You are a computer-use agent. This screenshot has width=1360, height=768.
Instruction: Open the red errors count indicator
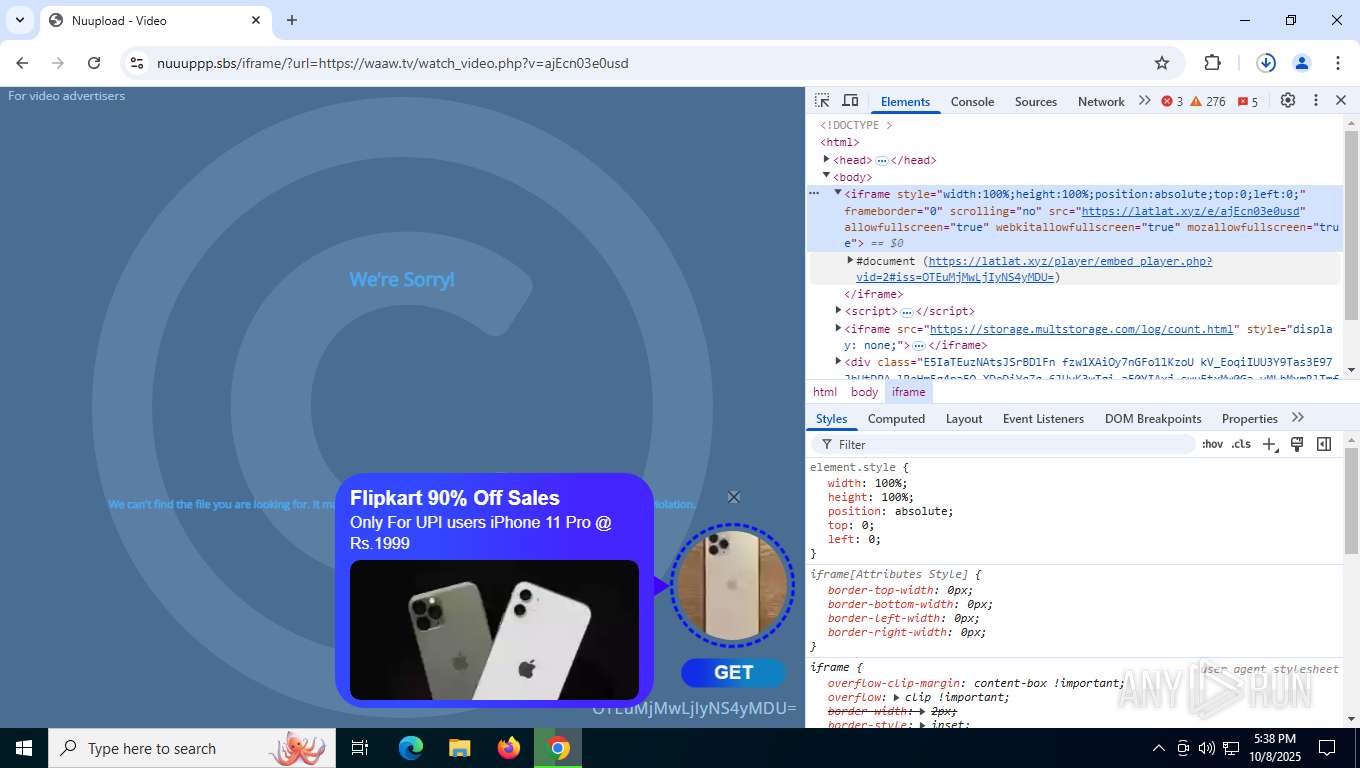coord(1172,101)
